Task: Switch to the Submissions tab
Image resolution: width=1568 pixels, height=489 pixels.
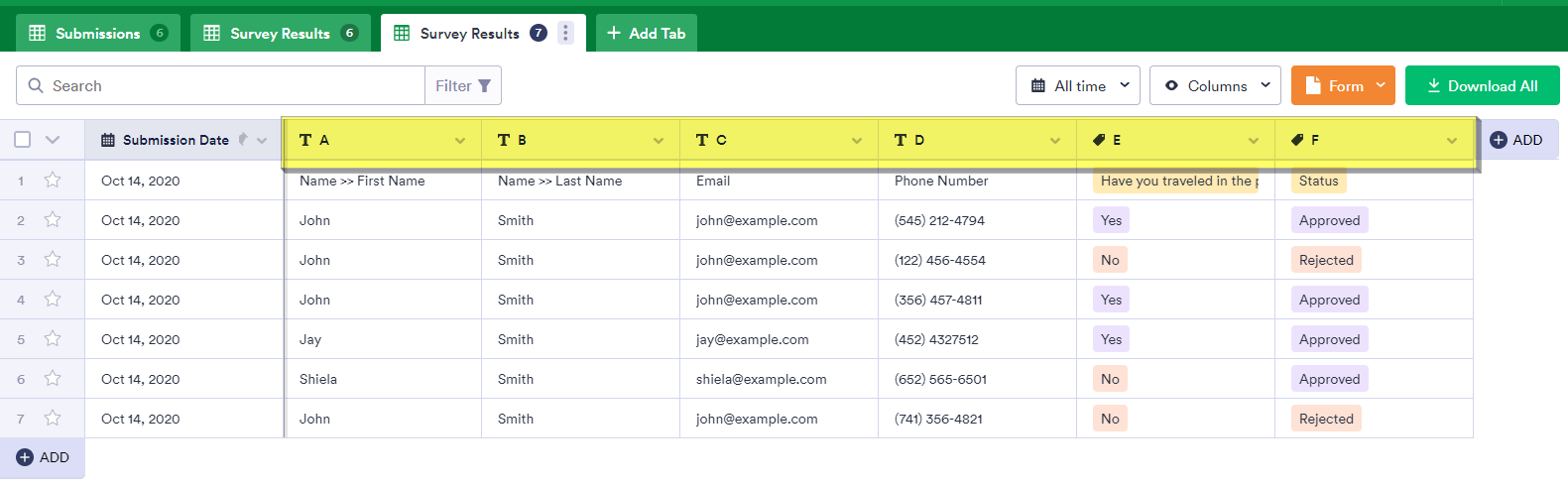Action: click(97, 33)
